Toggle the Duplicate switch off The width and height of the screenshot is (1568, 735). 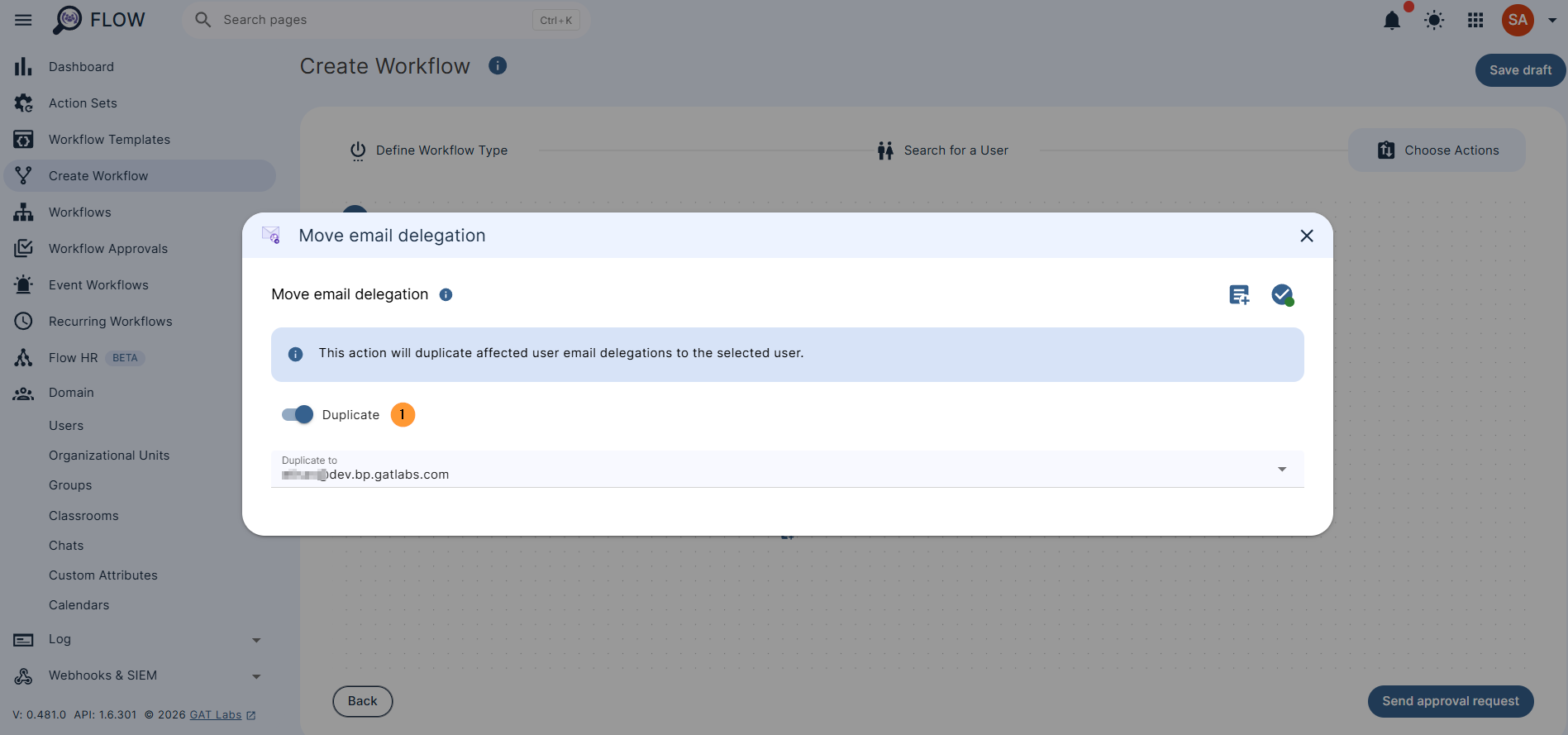[298, 415]
